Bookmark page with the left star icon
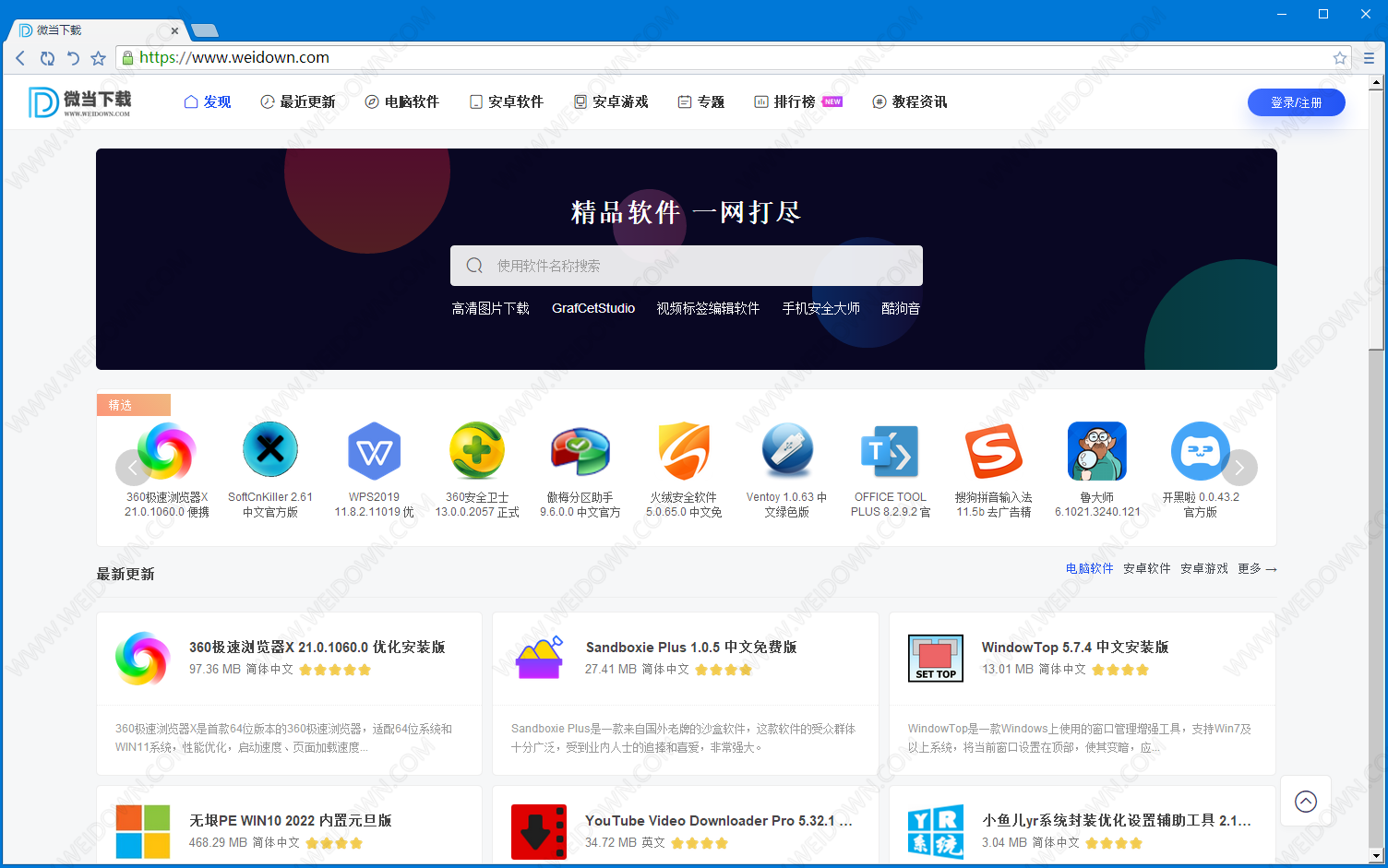Viewport: 1388px width, 868px height. pos(98,58)
